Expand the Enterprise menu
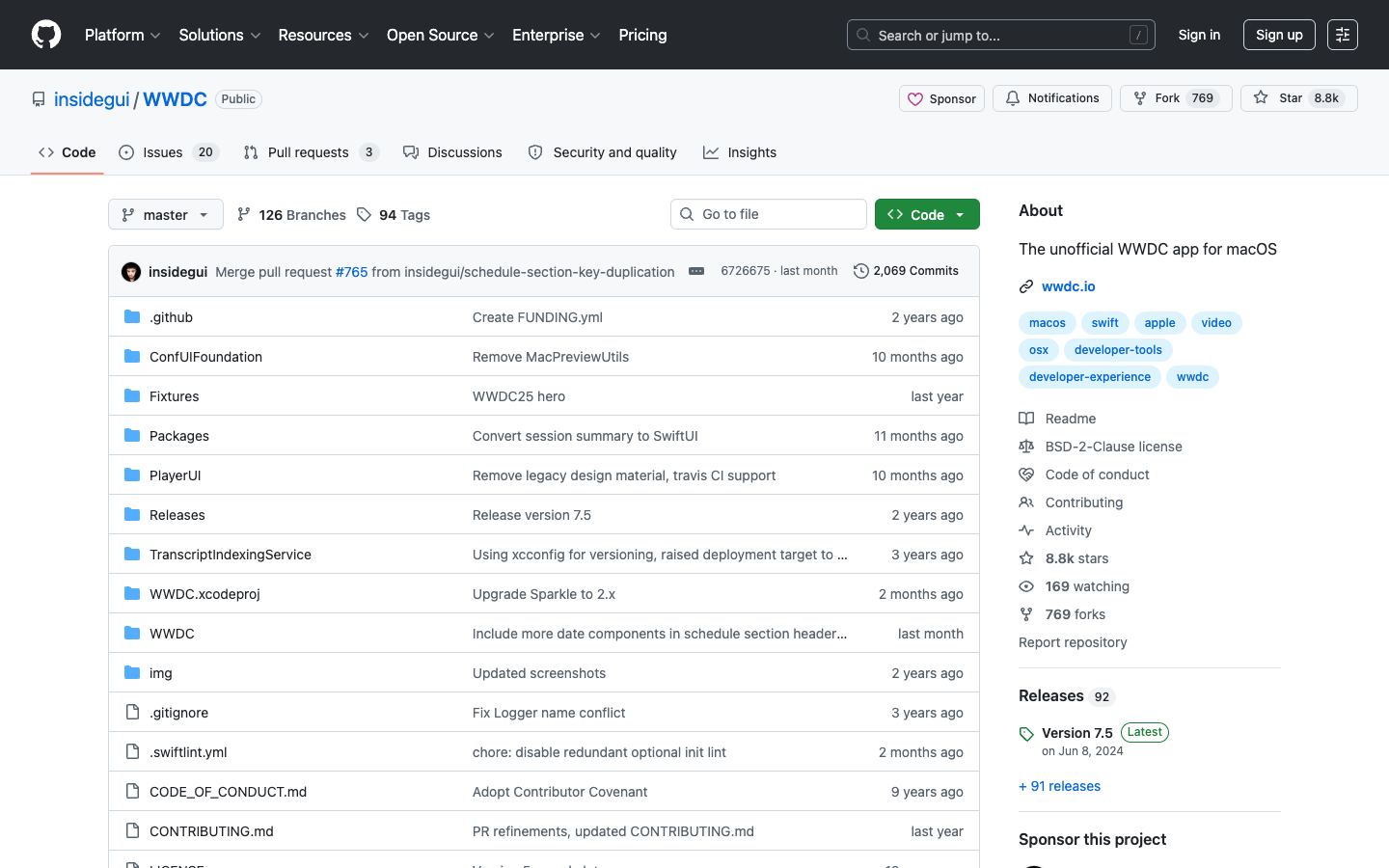The height and width of the screenshot is (868, 1389). (557, 35)
